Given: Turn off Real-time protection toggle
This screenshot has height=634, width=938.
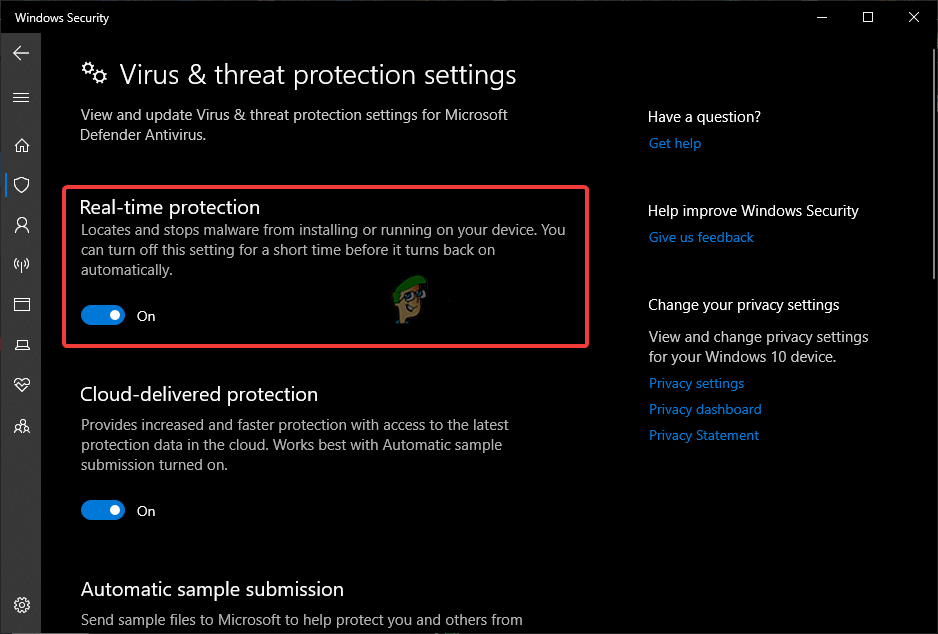Looking at the screenshot, I should point(103,316).
